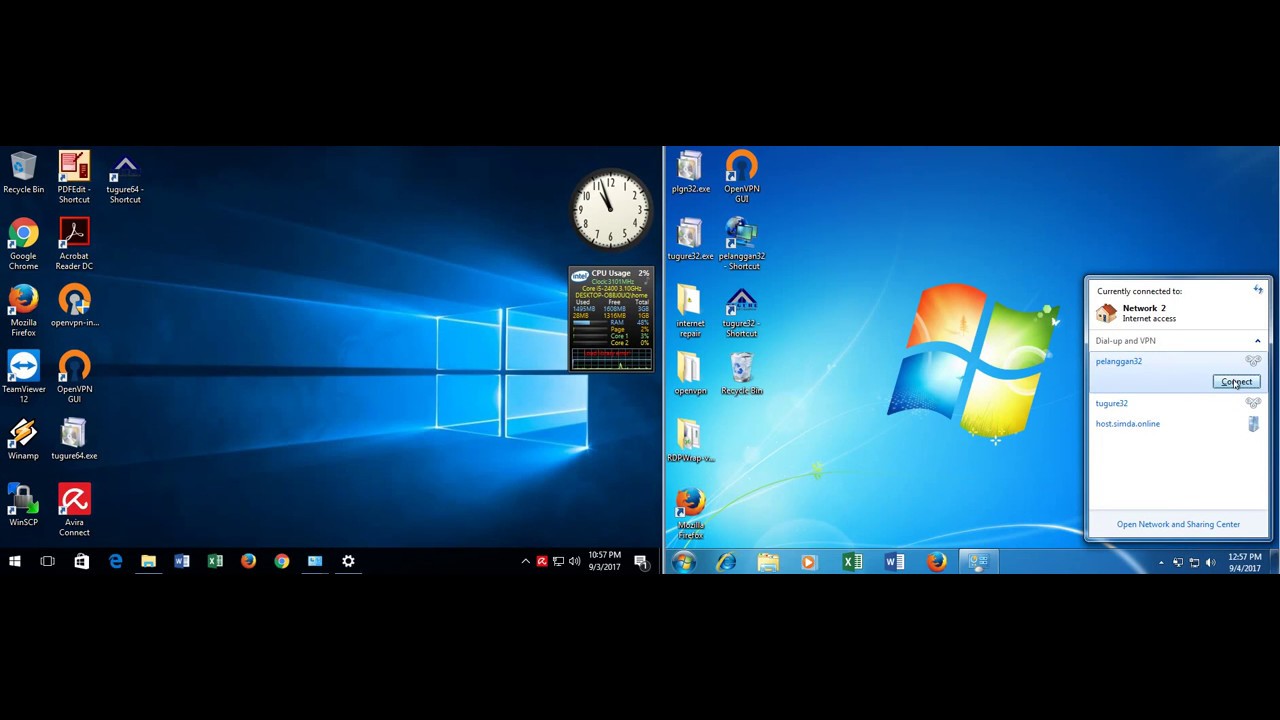Open Microsoft Store from Windows 10 taskbar
1280x720 pixels.
81,561
